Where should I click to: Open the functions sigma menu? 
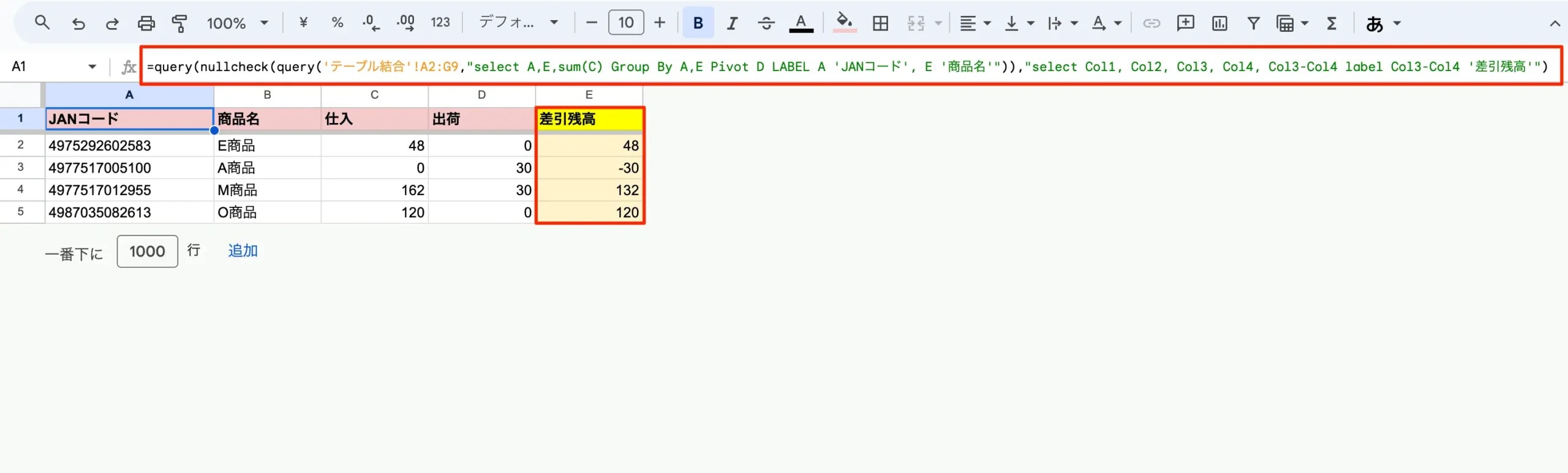click(1332, 23)
